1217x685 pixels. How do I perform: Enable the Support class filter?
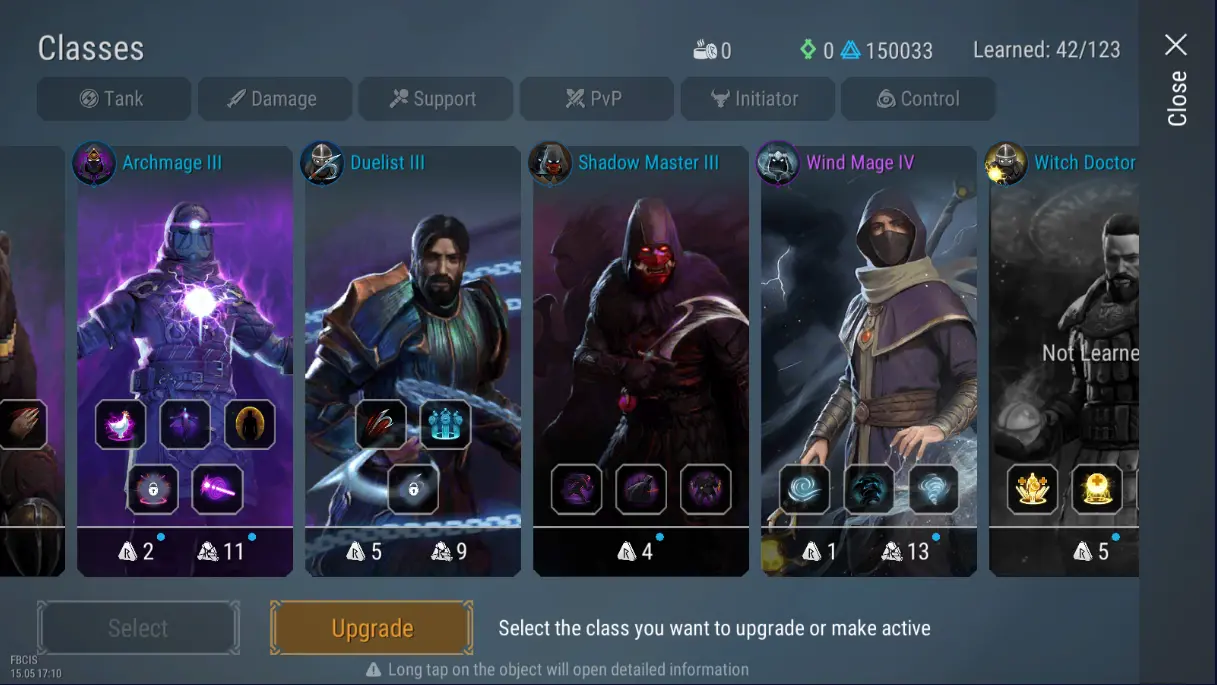click(436, 99)
